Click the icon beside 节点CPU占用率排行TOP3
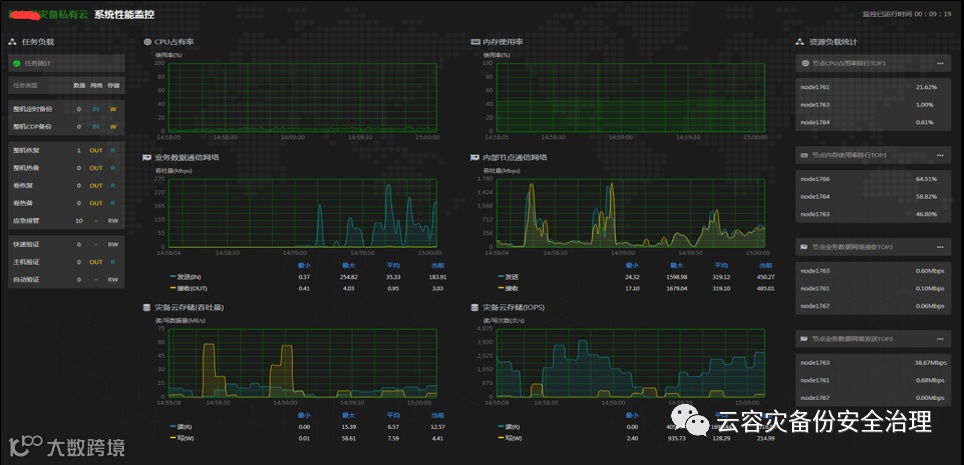964x465 pixels. tap(805, 63)
